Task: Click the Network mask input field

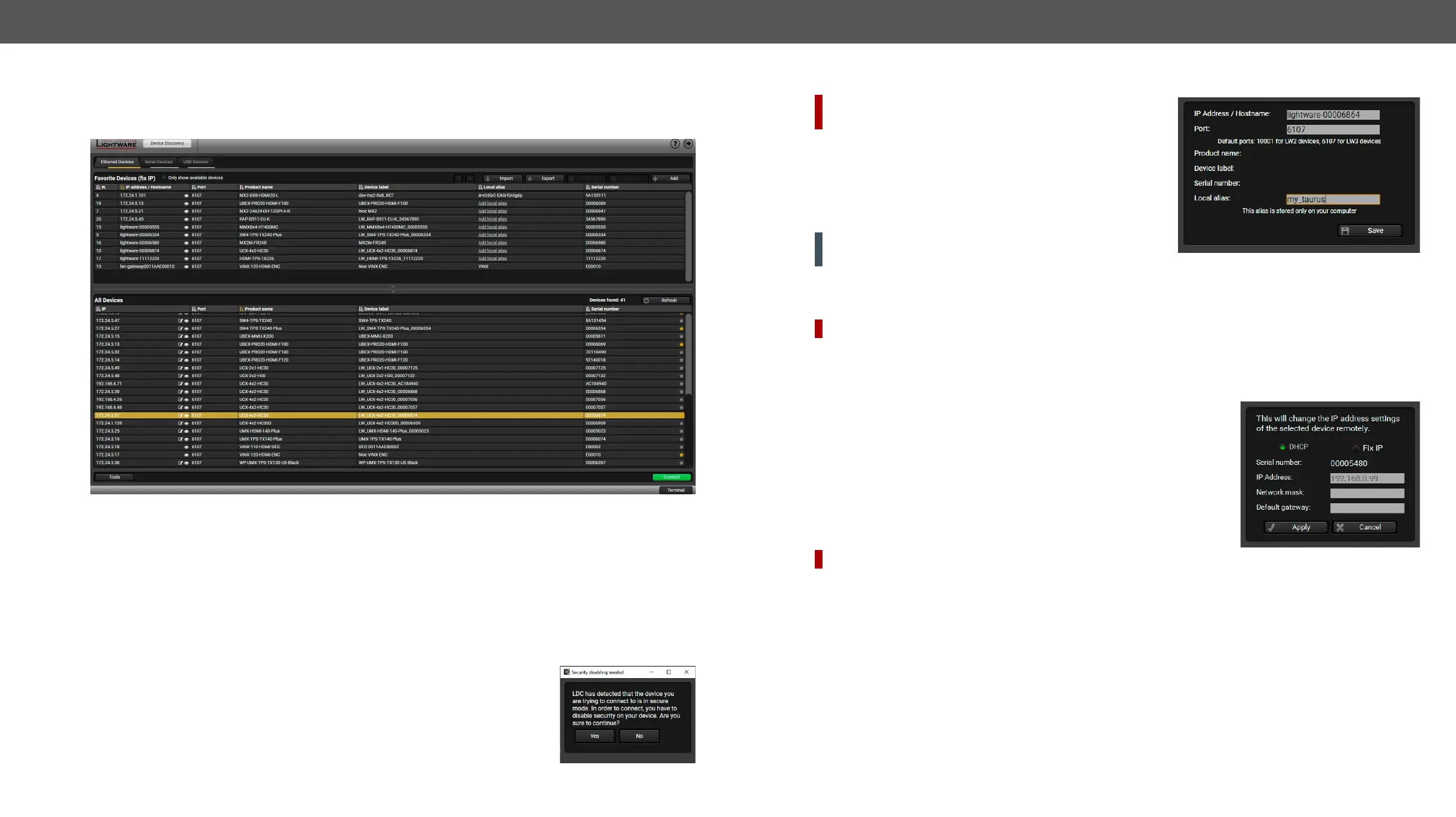Action: [1367, 494]
